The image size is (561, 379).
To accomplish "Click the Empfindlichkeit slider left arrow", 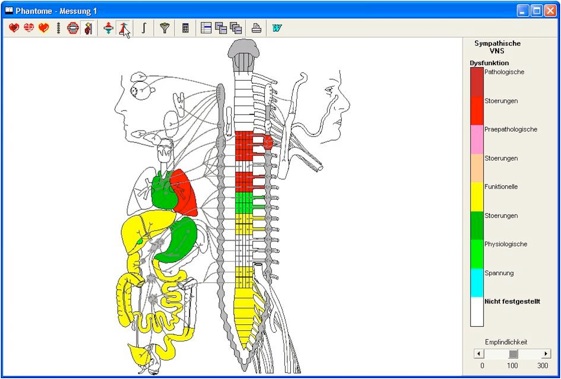I will coord(479,354).
